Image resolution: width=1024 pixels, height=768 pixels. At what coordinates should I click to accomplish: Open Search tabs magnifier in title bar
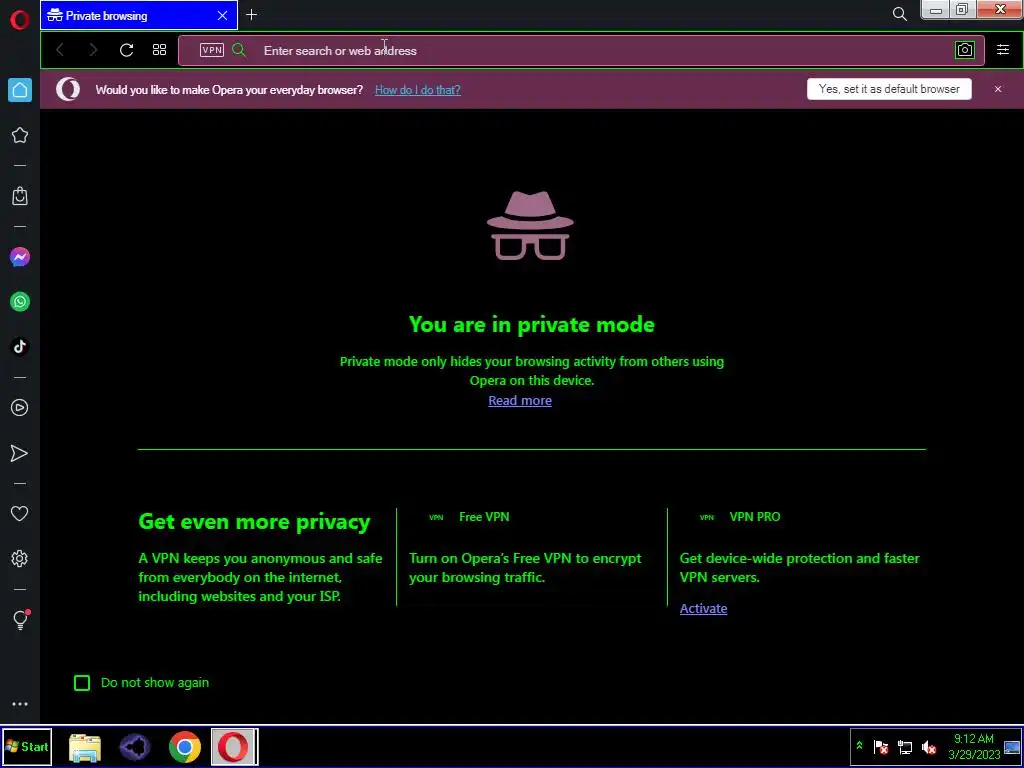coord(899,14)
